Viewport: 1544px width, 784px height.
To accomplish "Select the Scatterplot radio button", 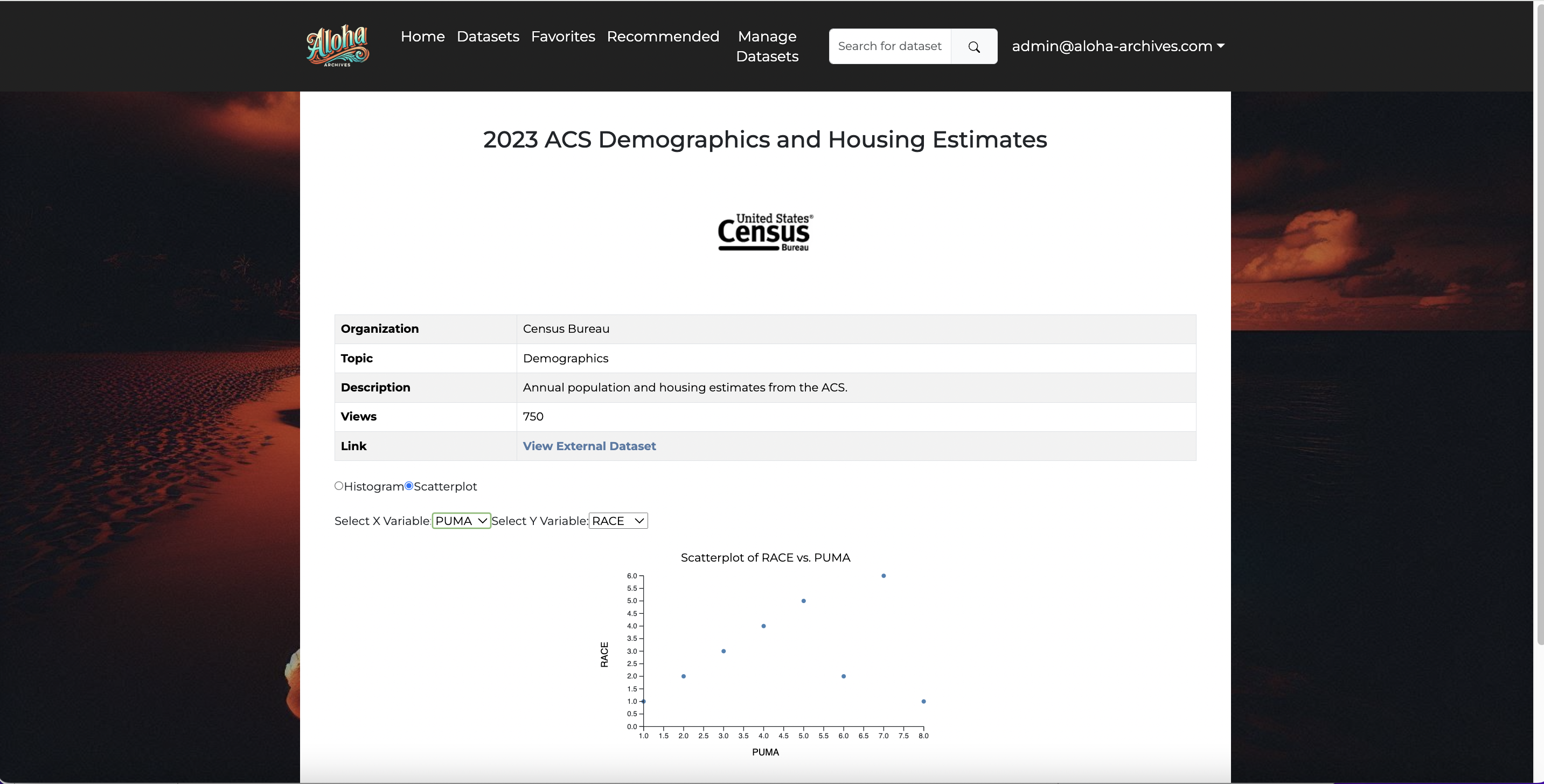I will pos(409,486).
